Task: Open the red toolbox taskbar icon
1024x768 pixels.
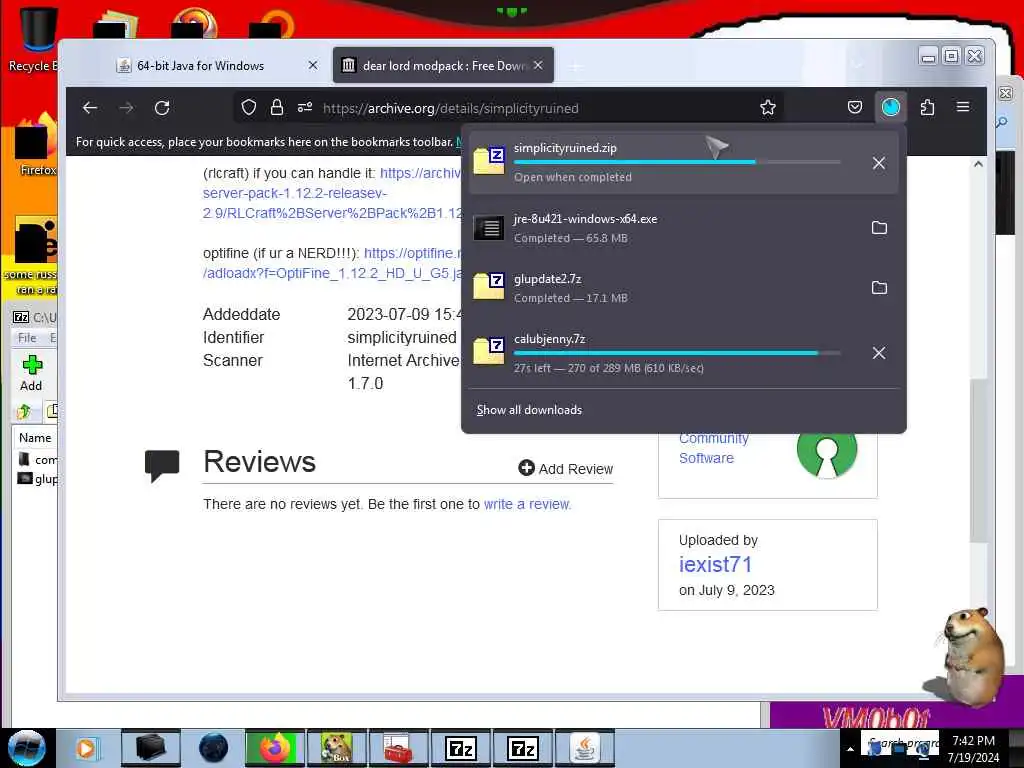Action: pos(398,748)
